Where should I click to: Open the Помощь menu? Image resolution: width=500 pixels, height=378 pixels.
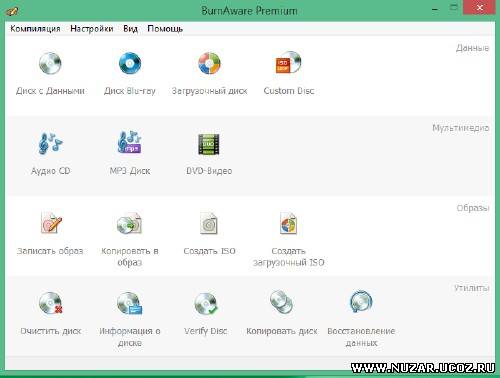(165, 29)
